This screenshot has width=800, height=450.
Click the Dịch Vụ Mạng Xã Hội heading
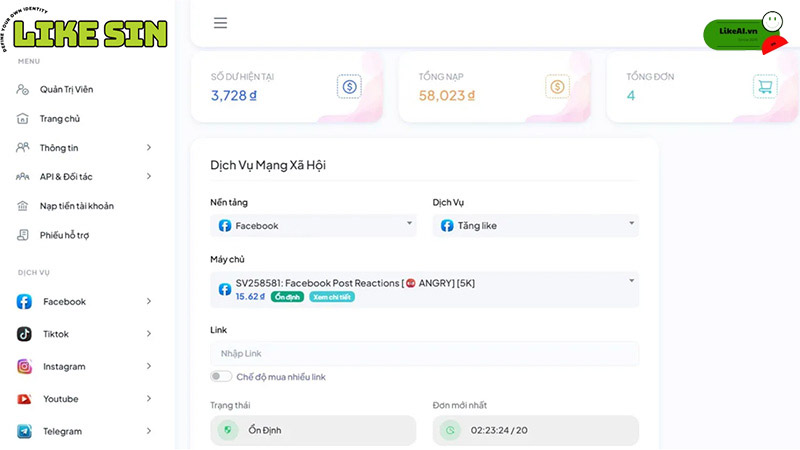point(268,165)
